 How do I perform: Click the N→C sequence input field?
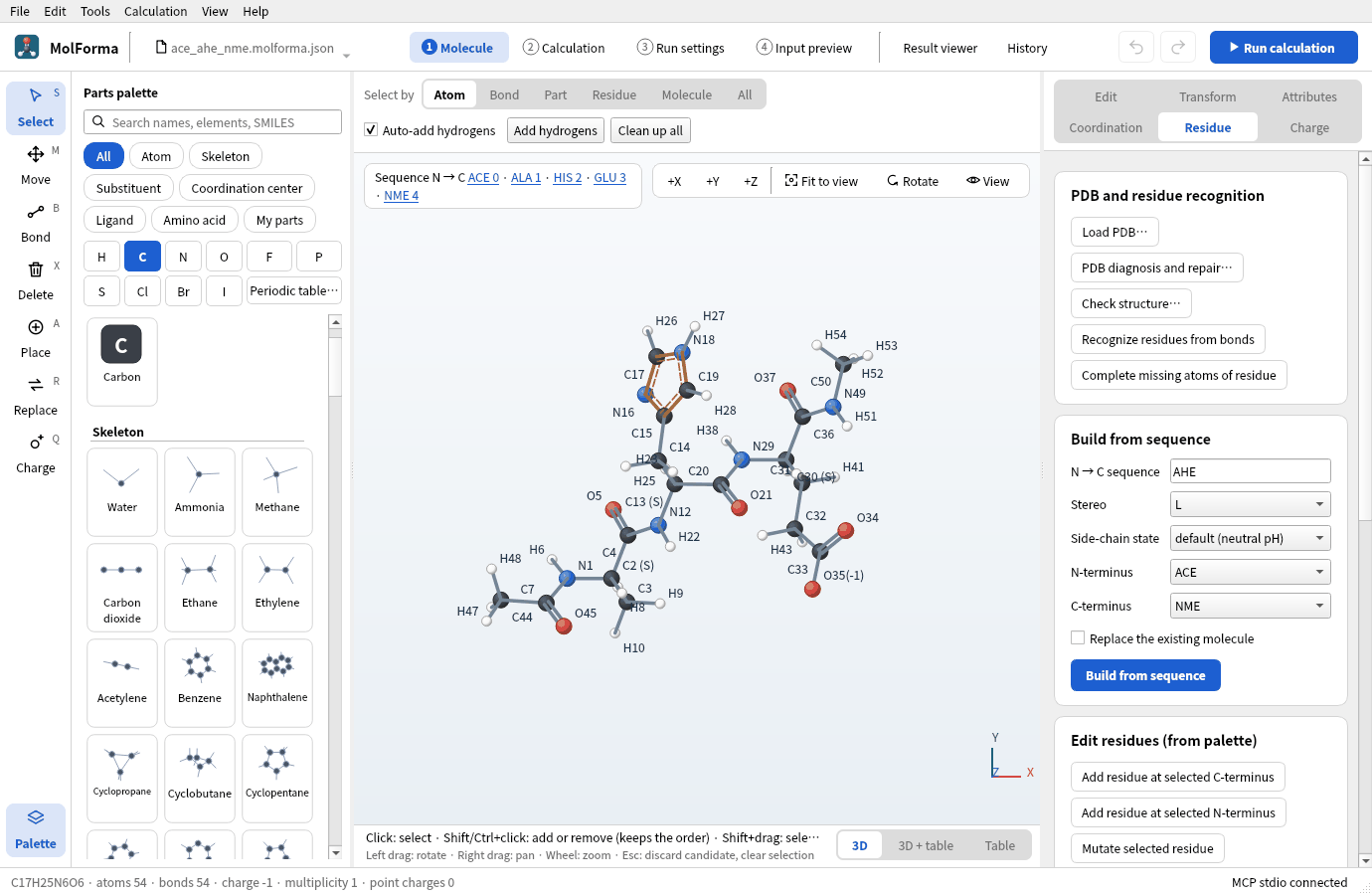coord(1251,471)
